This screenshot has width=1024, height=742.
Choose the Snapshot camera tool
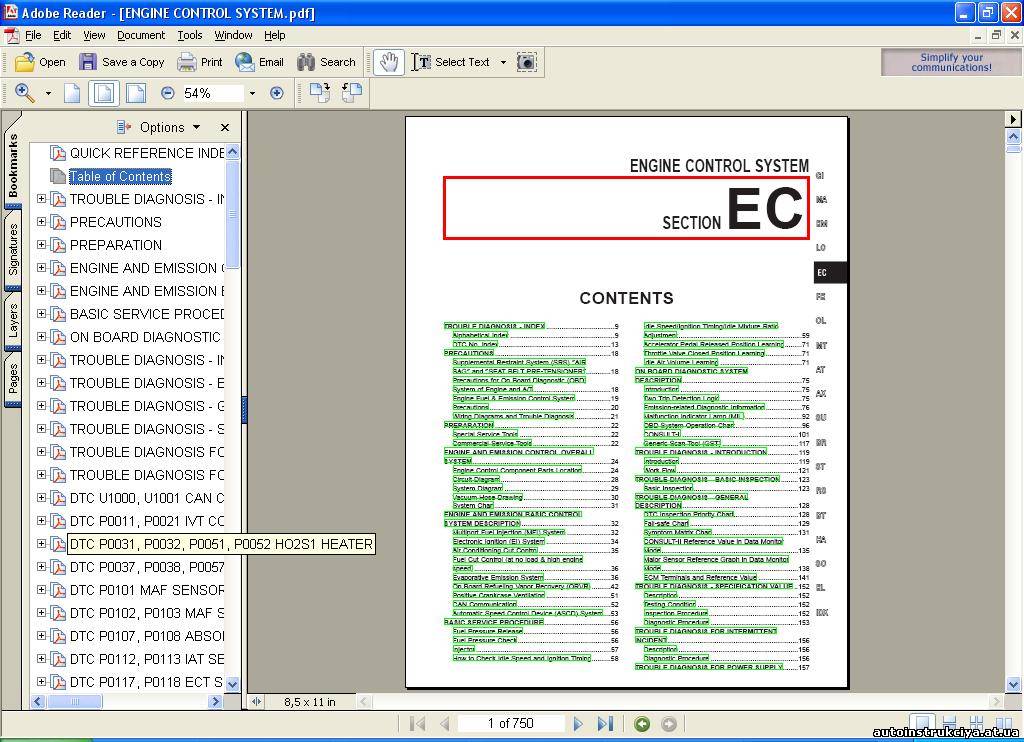coord(526,62)
